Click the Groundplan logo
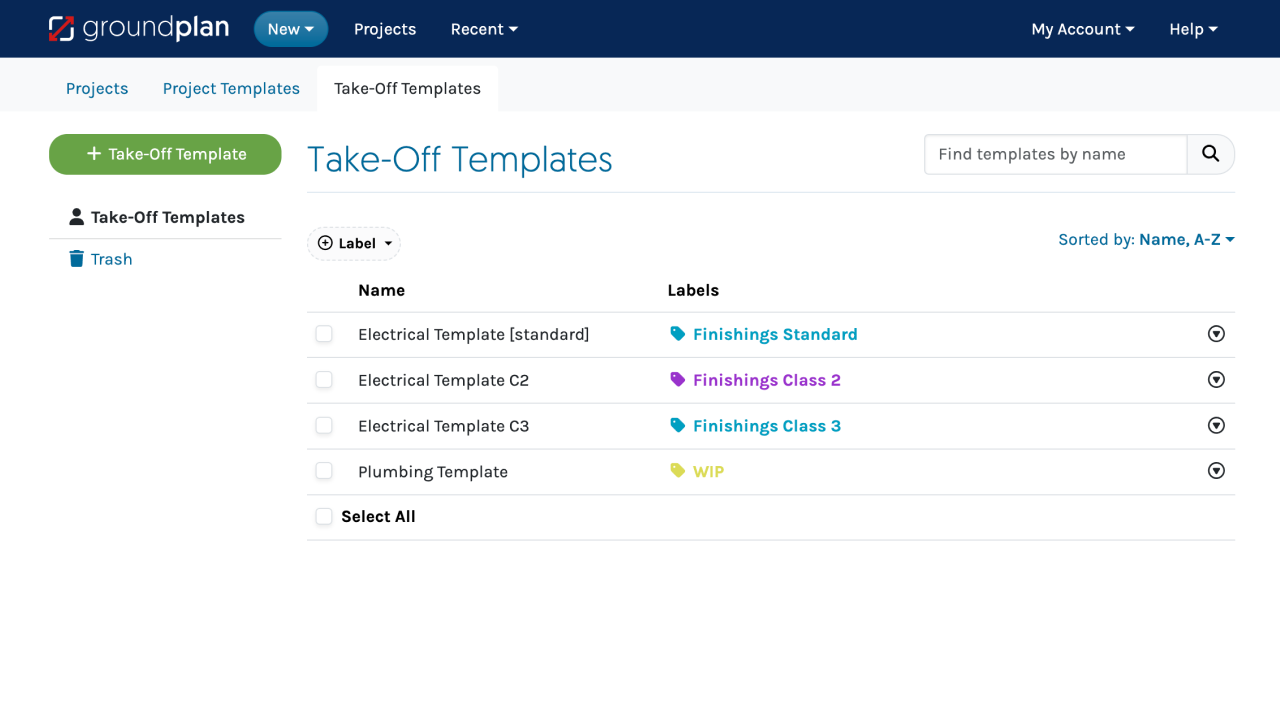This screenshot has height=720, width=1280. tap(139, 28)
